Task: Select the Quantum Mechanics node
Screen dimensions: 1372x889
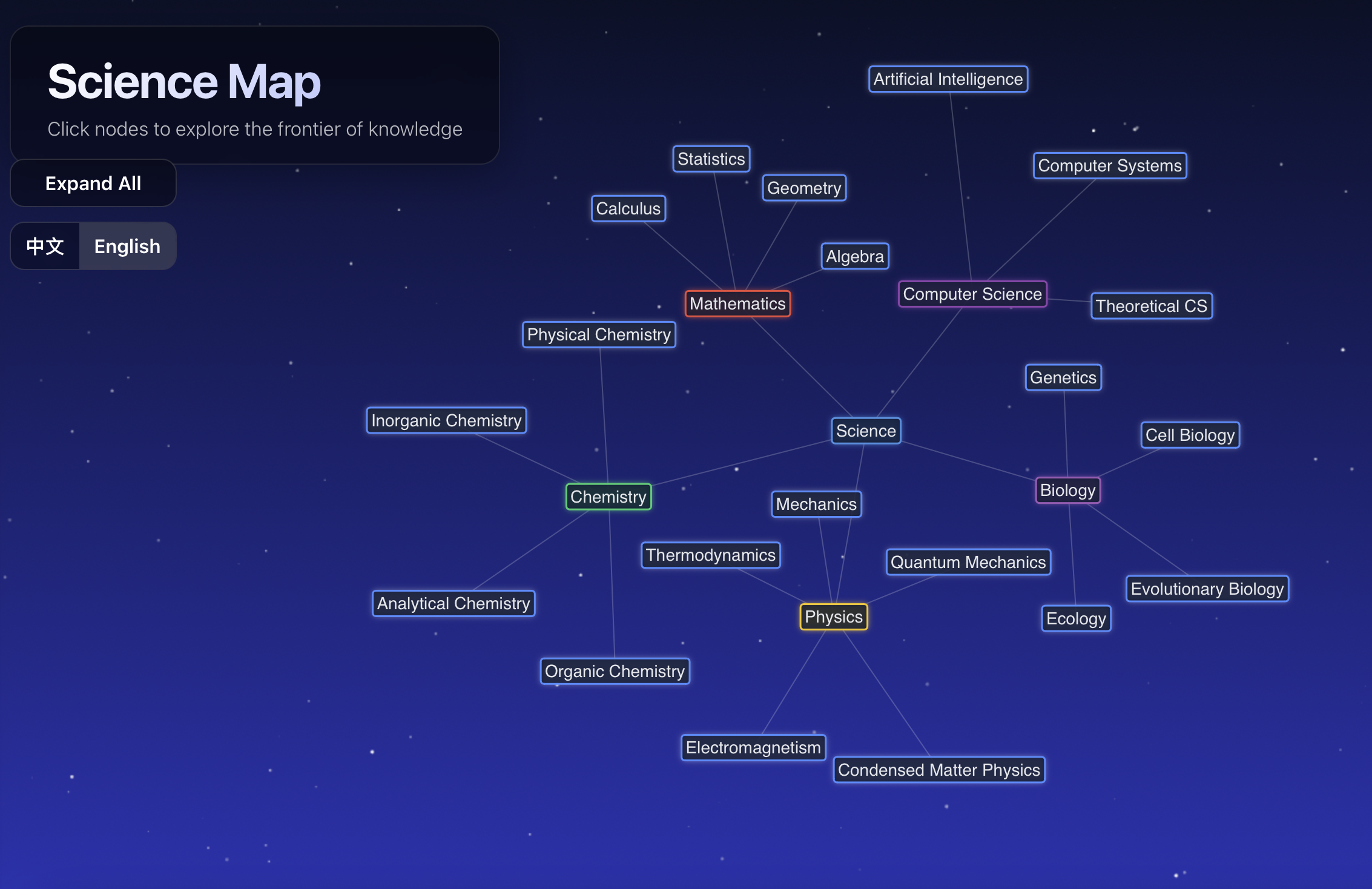Action: (968, 562)
